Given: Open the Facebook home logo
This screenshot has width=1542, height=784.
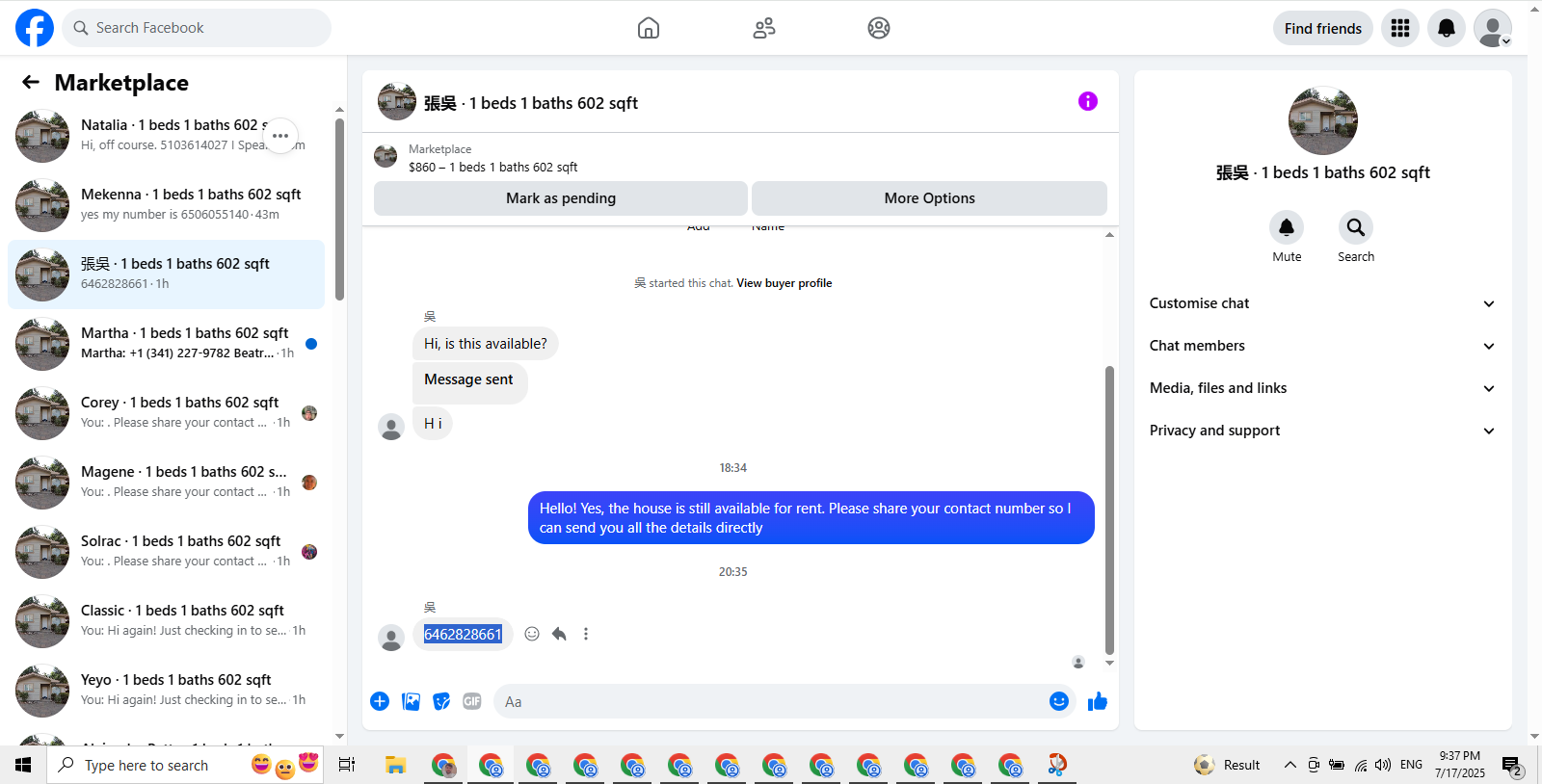Looking at the screenshot, I should point(35,28).
